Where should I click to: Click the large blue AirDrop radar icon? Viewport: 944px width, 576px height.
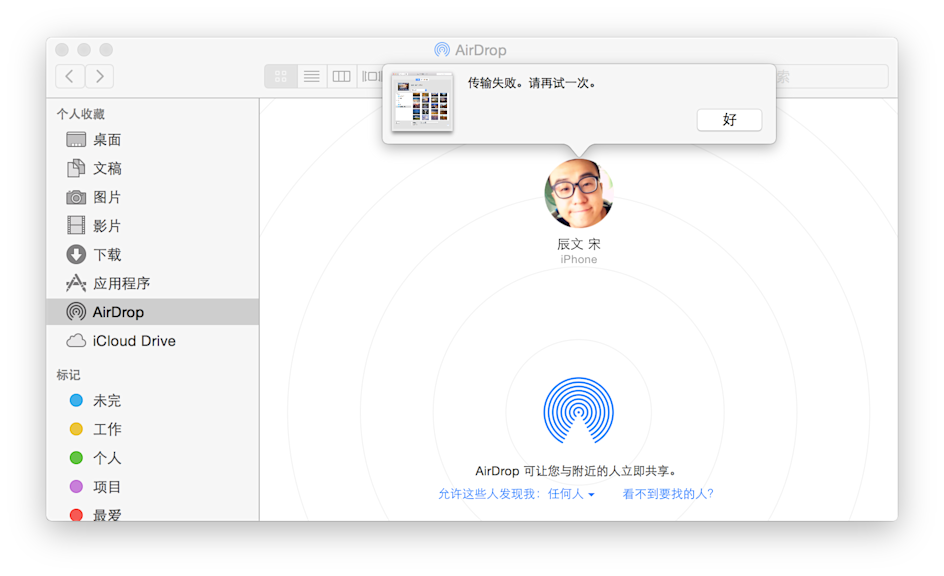[x=579, y=410]
